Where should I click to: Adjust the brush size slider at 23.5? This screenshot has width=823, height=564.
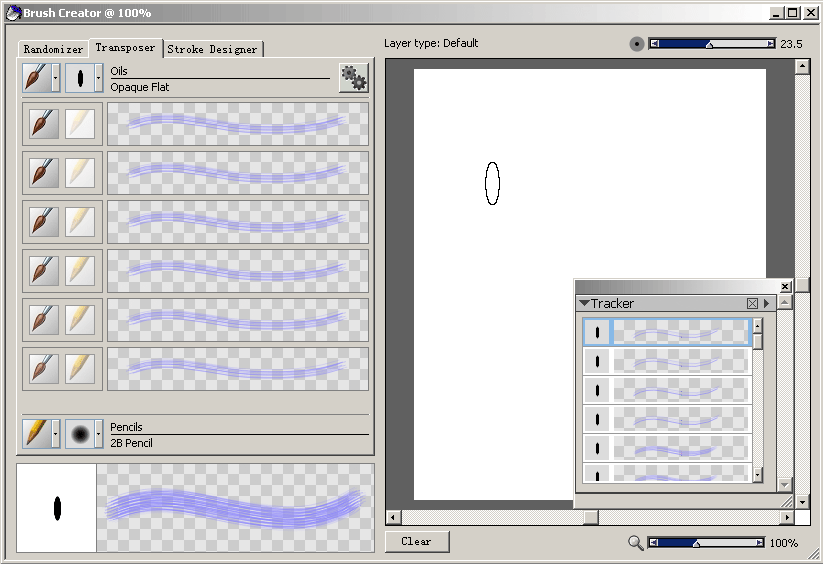[712, 44]
